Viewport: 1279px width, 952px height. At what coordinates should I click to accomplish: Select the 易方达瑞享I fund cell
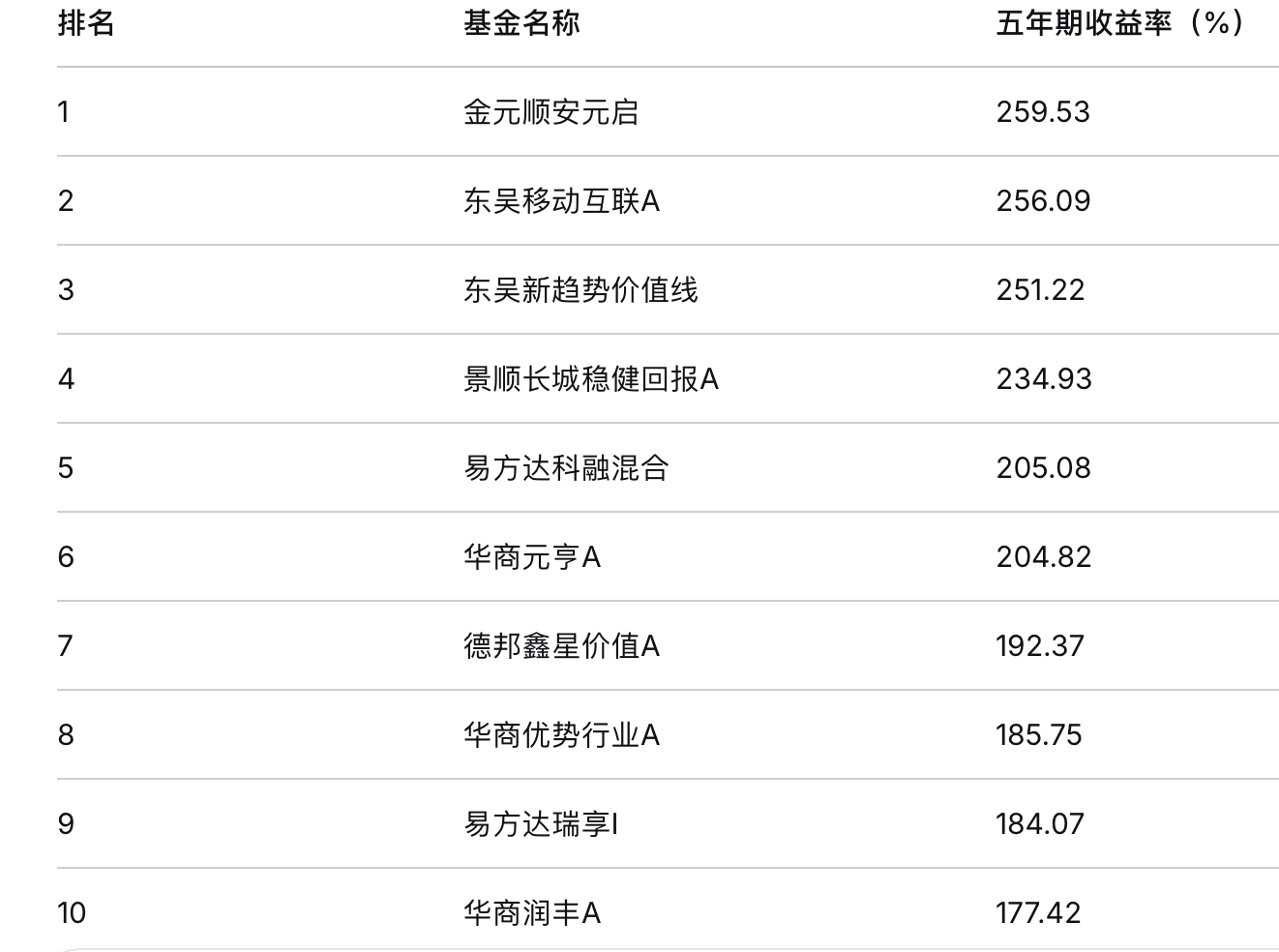point(541,824)
